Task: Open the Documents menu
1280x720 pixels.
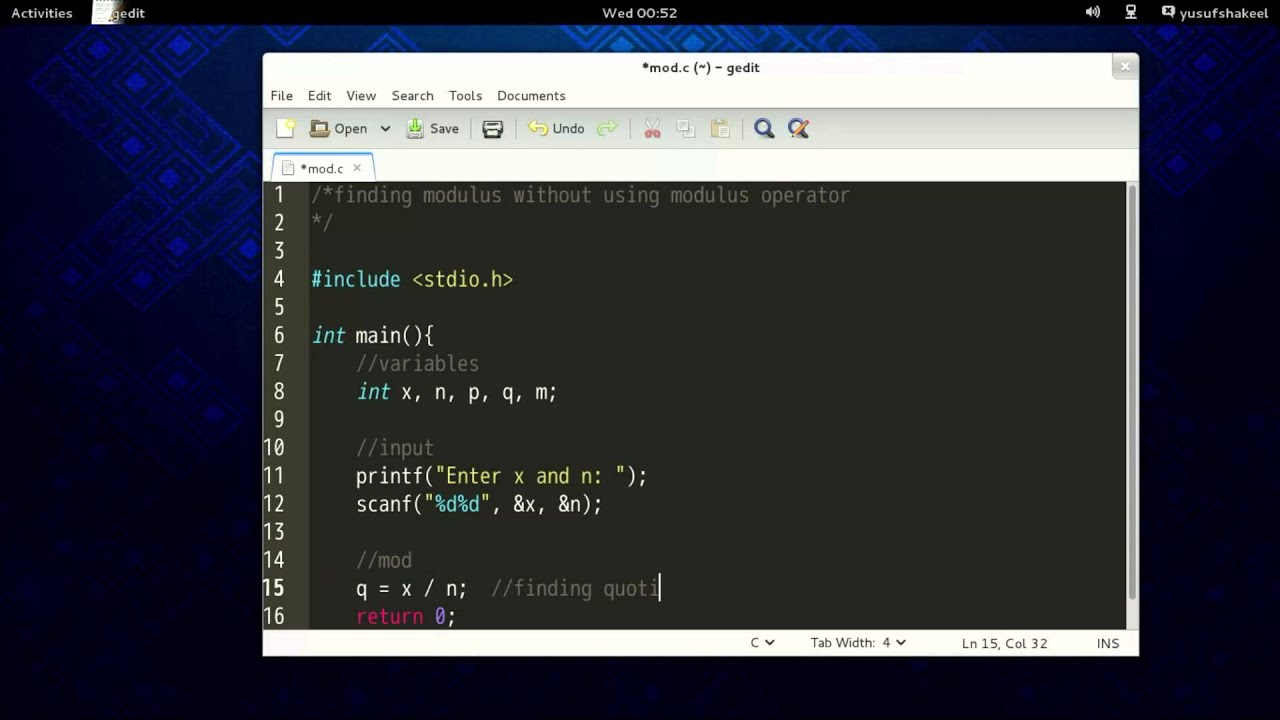Action: 531,95
